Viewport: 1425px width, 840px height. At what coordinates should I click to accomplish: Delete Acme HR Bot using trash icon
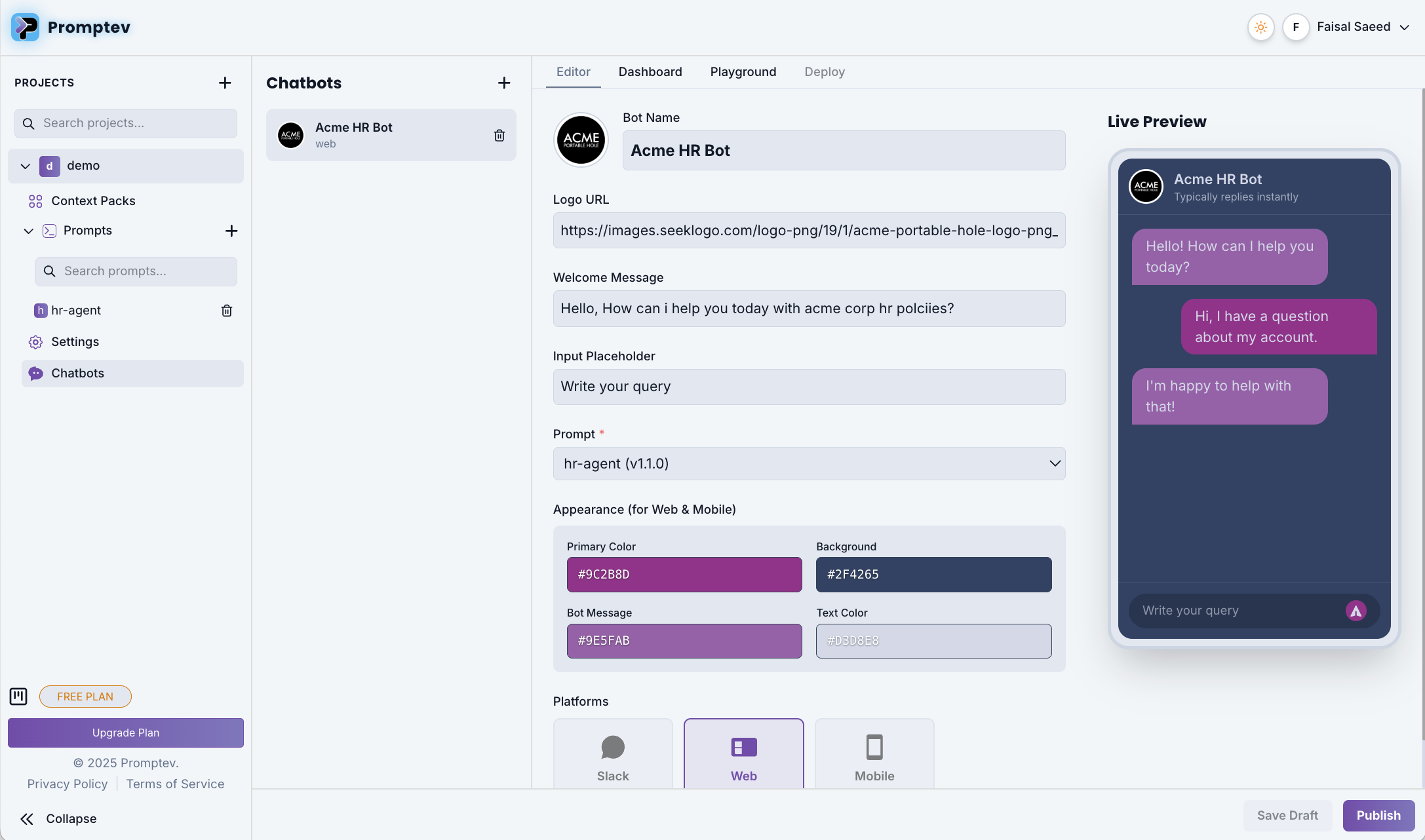point(499,135)
